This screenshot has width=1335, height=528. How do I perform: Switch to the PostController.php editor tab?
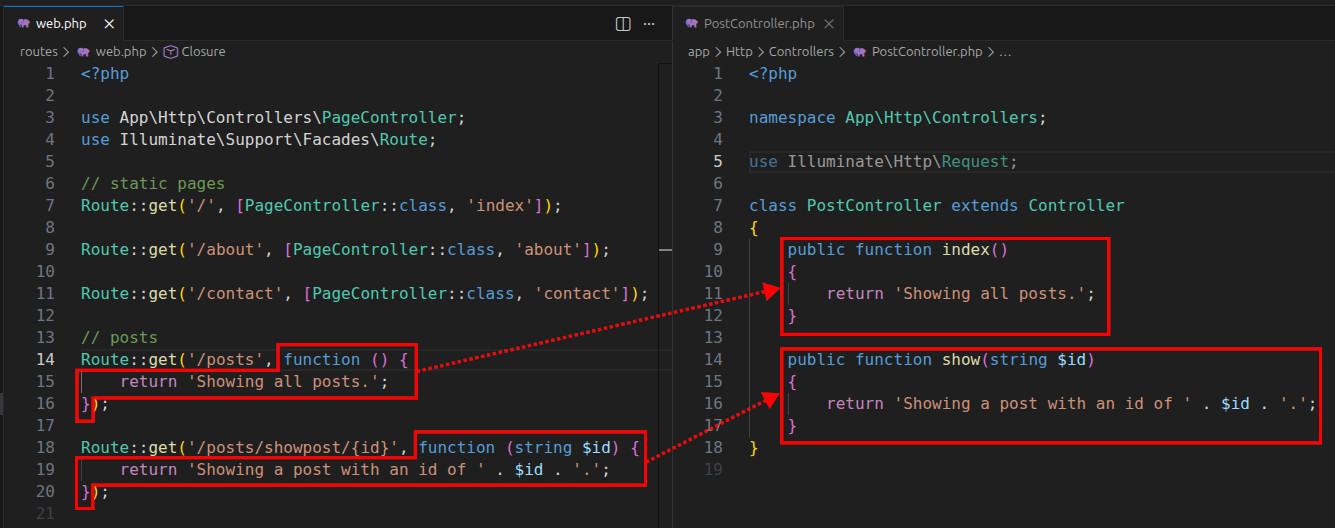(759, 23)
